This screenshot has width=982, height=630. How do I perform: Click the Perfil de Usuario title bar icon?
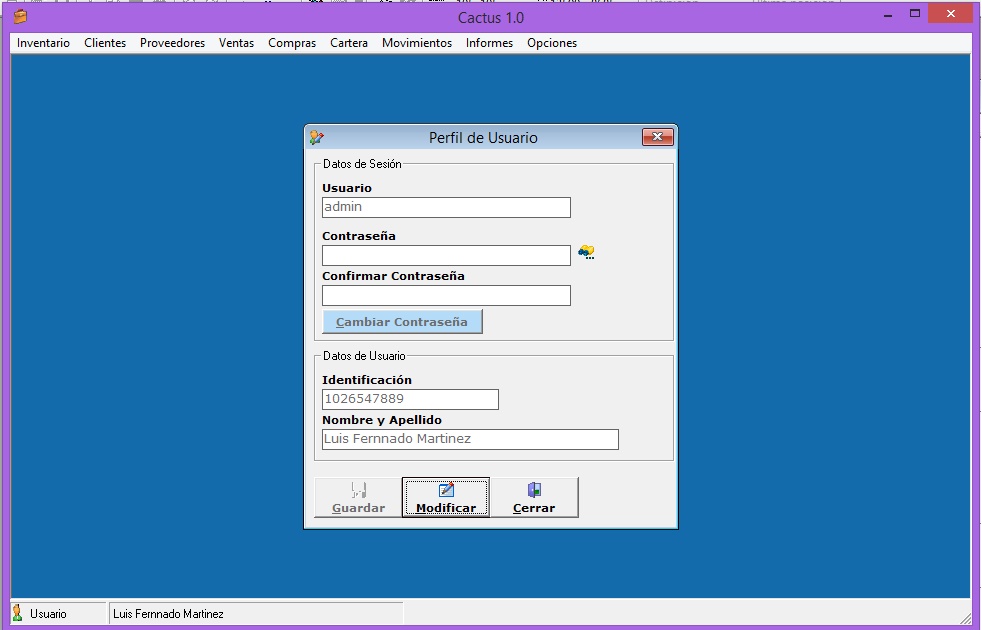pos(317,138)
